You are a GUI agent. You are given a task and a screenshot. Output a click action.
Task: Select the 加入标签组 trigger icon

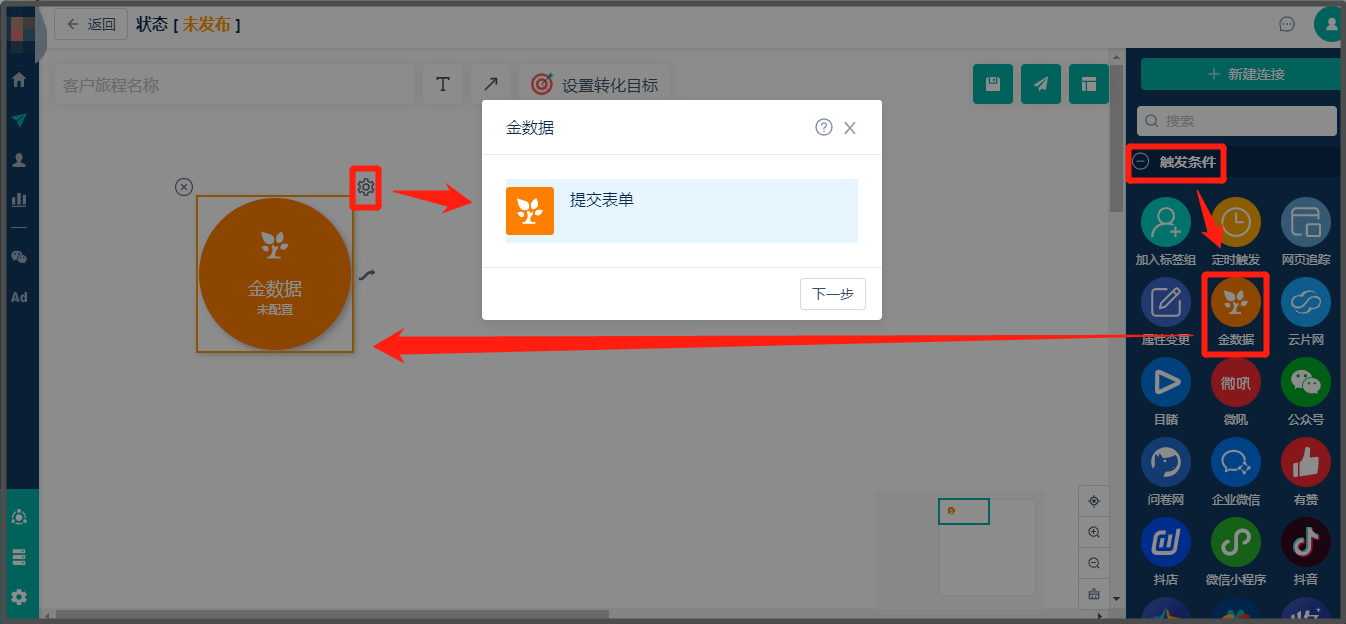[x=1166, y=222]
